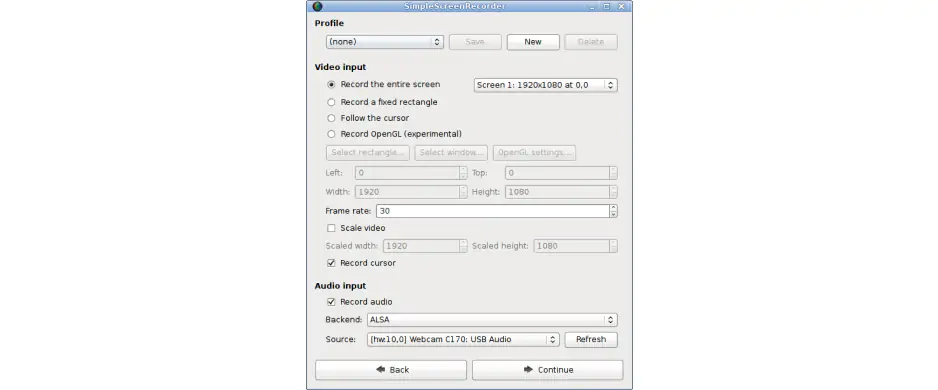
Task: Enable the Scale video checkbox
Action: pyautogui.click(x=331, y=228)
